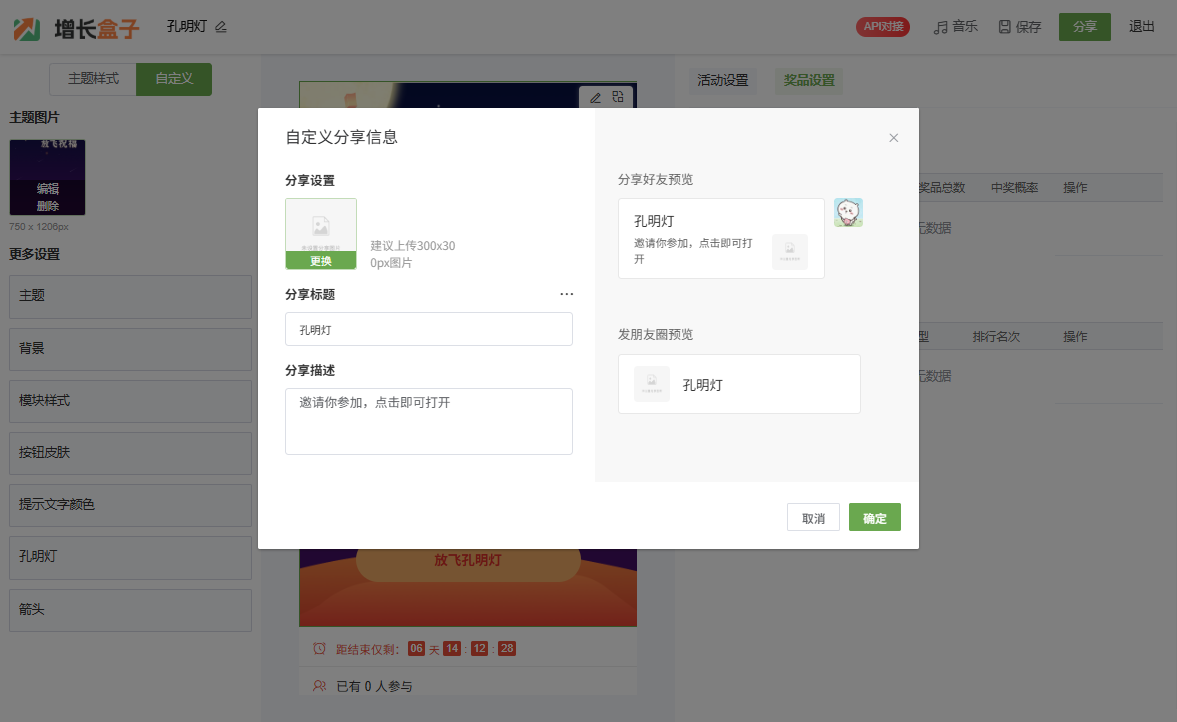Click the edit pencil icon on preview canvas
Screen dimensions: 1177x722
click(595, 97)
